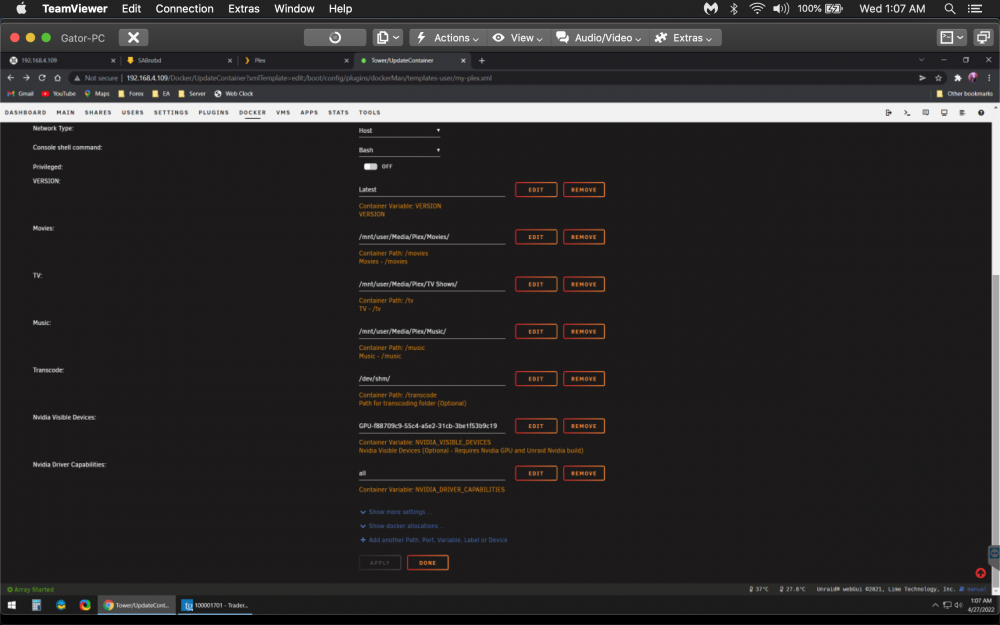
Task: Open the Audio/Video dropdown in TeamViewer
Action: tap(599, 38)
